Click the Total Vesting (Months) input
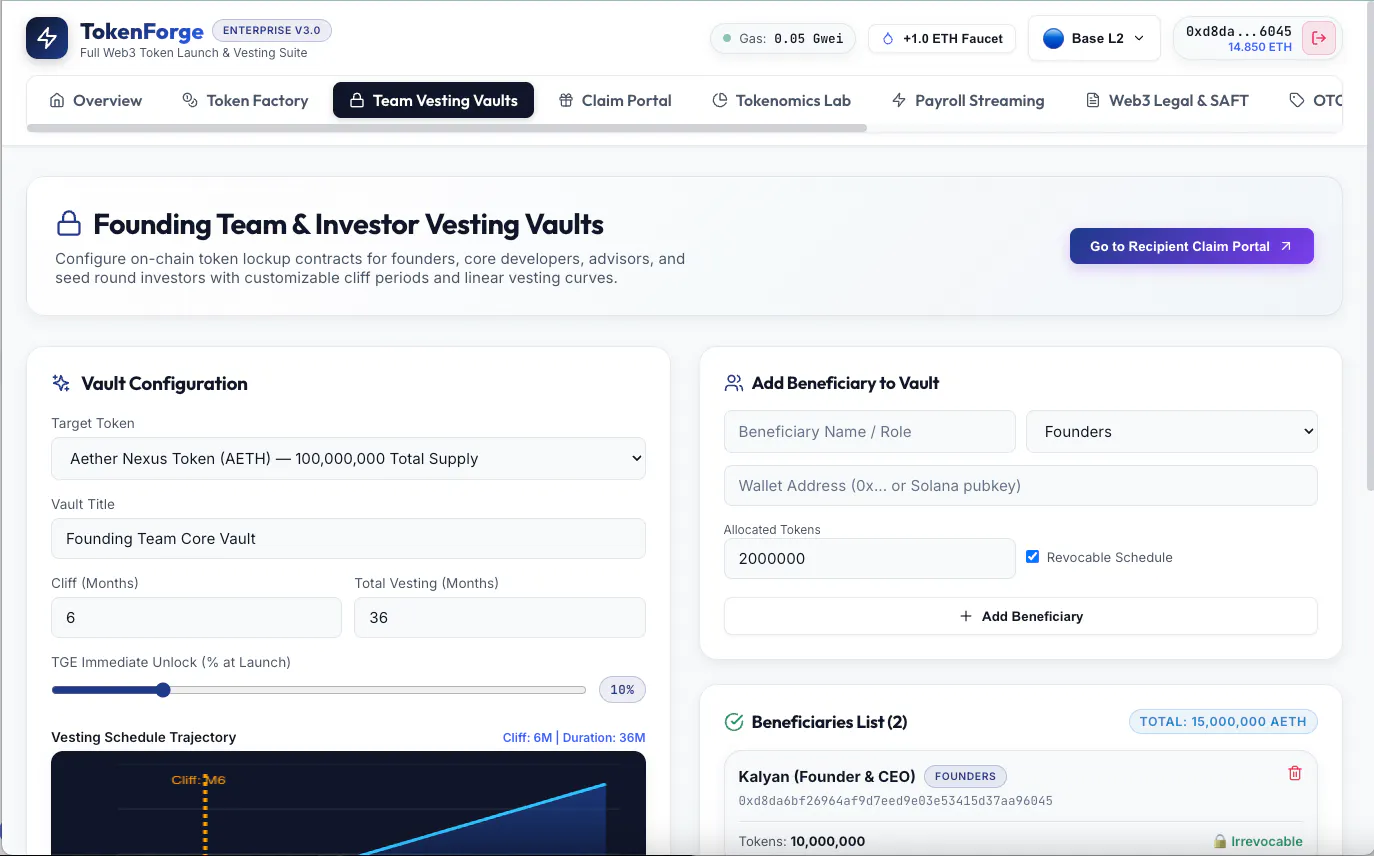Screen dimensions: 1374x856 click(x=500, y=617)
